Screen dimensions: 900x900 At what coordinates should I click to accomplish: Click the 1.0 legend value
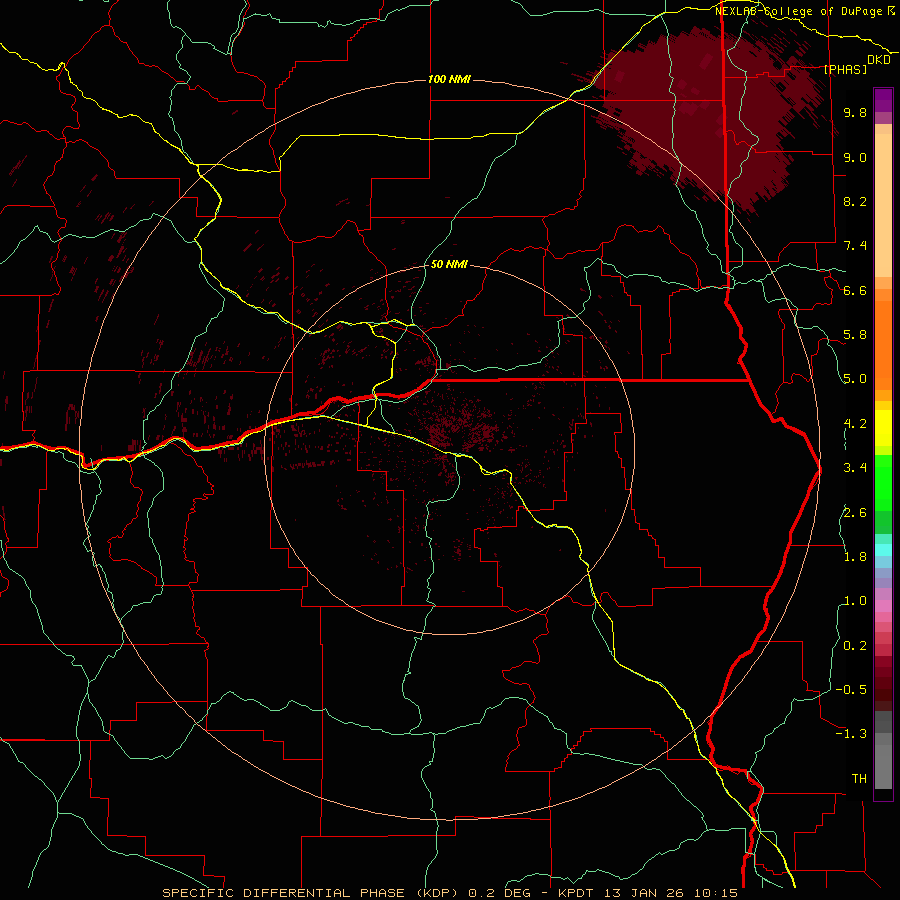(855, 601)
